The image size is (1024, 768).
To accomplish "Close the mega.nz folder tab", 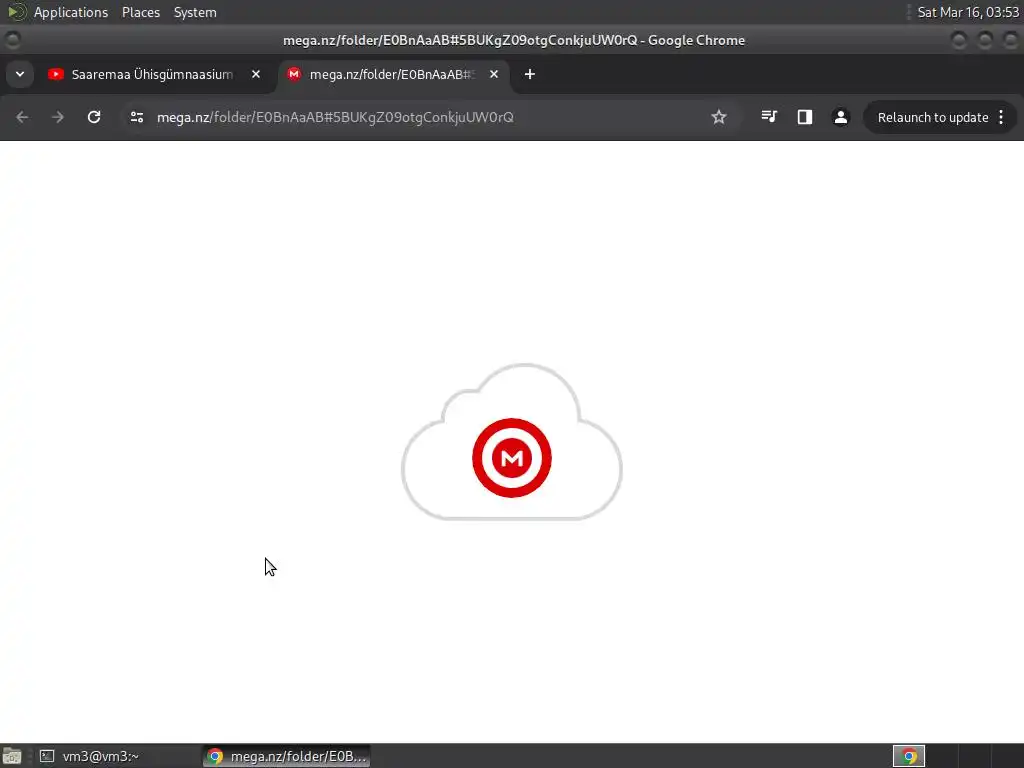I will [x=494, y=74].
